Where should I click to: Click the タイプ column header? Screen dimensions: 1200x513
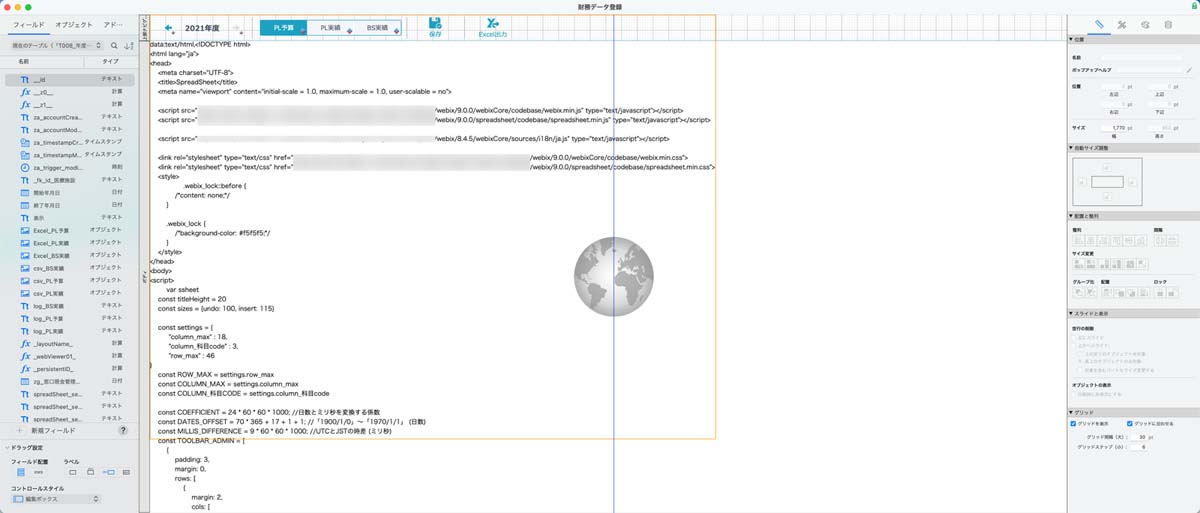[110, 61]
